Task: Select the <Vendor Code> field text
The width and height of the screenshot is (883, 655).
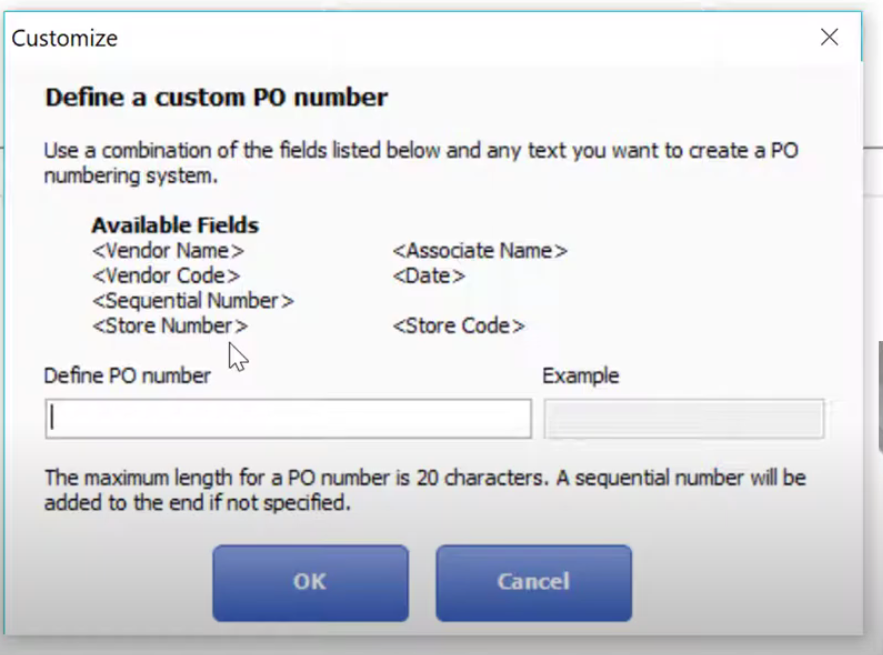Action: [166, 275]
